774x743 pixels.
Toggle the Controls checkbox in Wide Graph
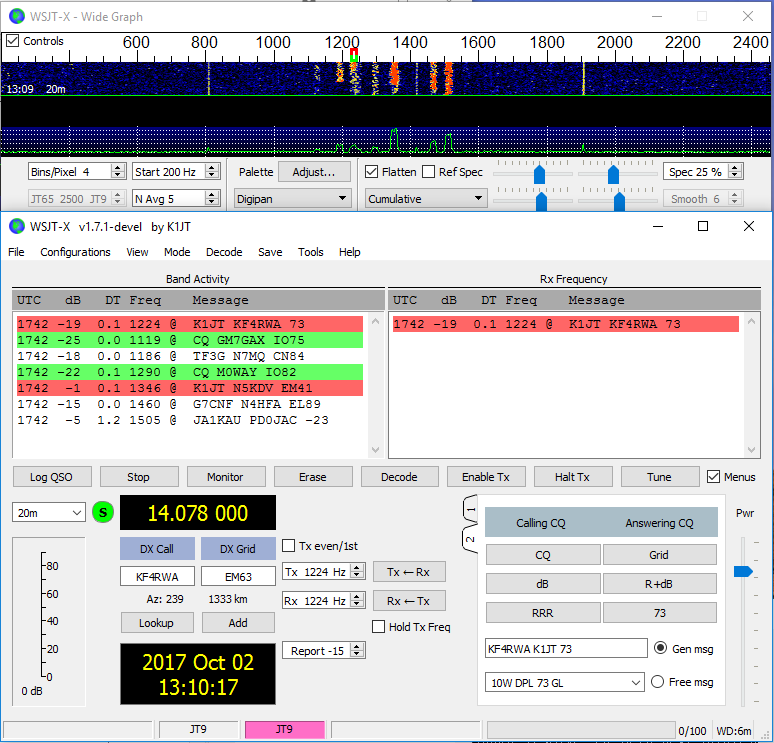[x=13, y=41]
